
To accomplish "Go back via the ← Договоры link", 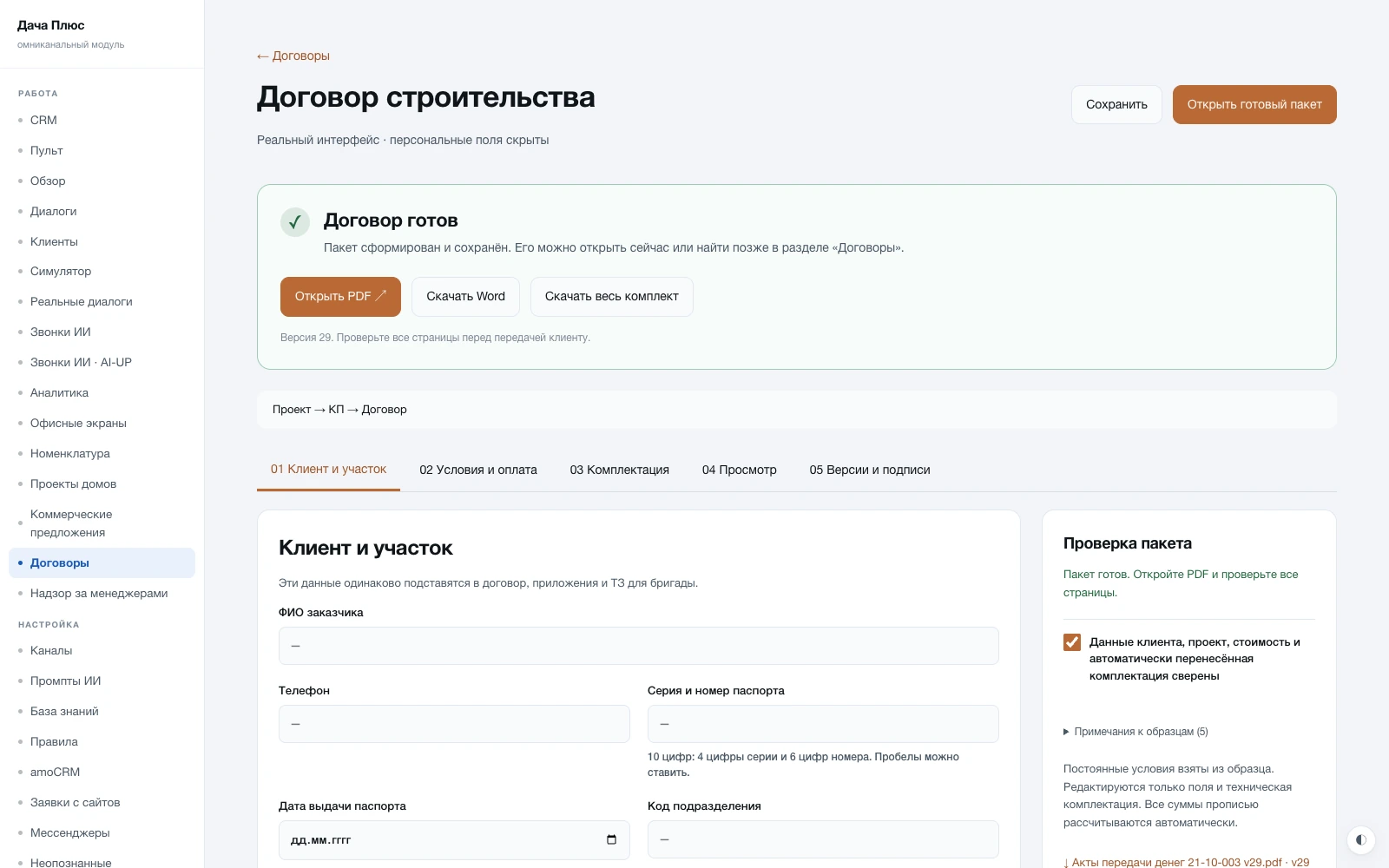I will 293,56.
